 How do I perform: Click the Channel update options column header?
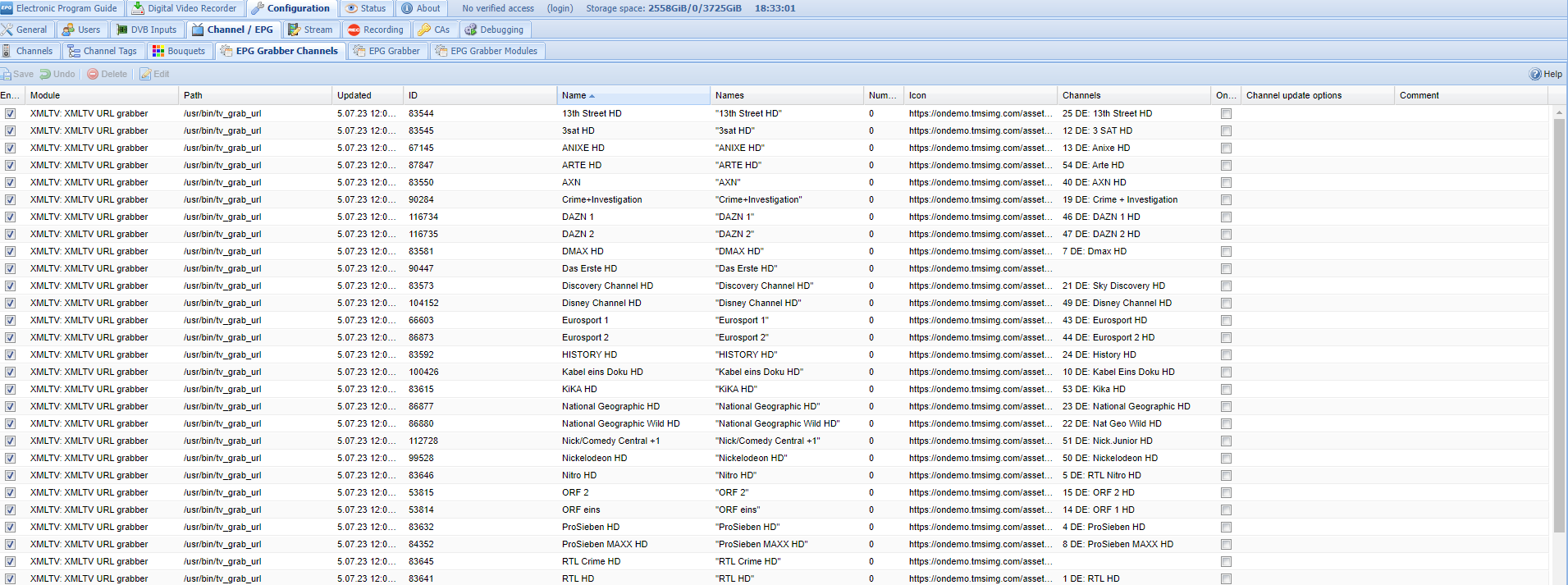[x=1318, y=95]
